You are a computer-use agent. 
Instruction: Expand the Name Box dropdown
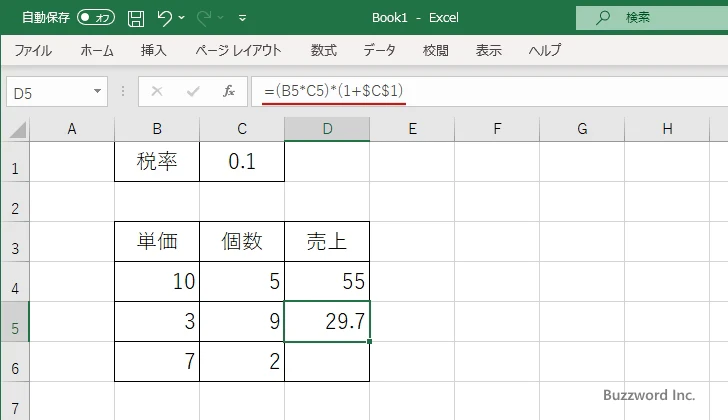[97, 91]
